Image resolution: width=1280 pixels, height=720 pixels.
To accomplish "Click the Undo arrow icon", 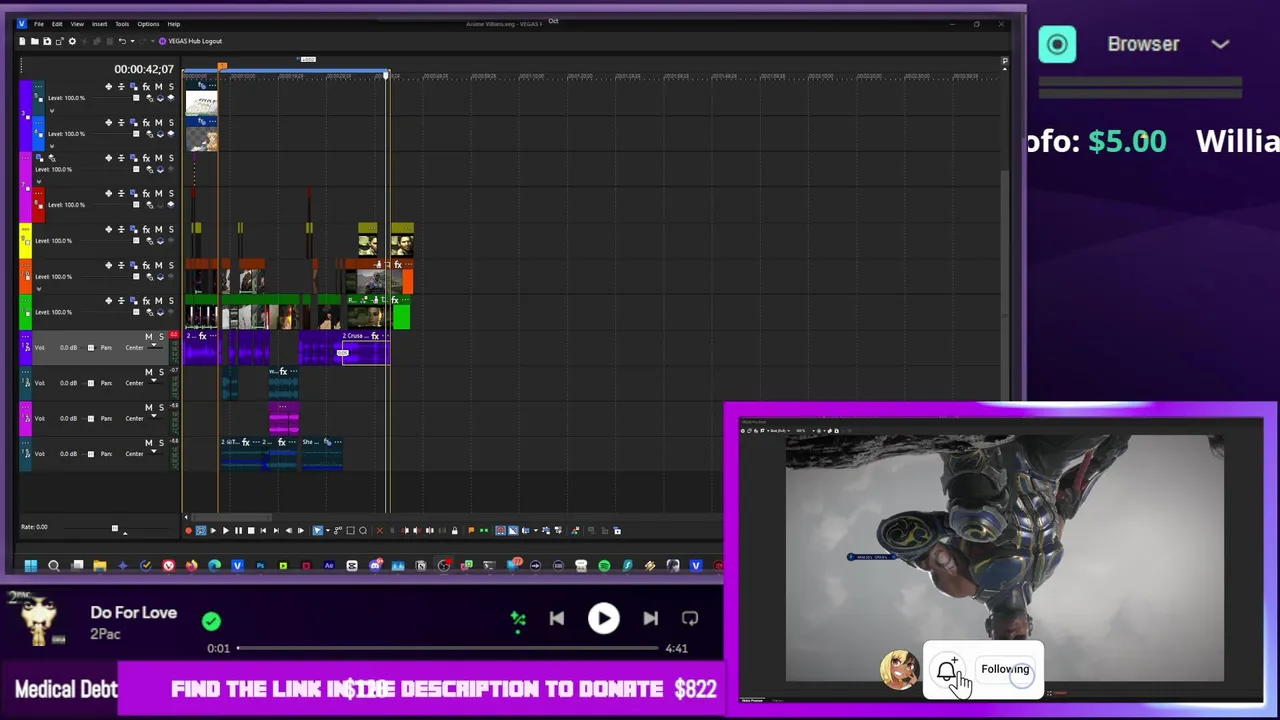I will coord(122,41).
